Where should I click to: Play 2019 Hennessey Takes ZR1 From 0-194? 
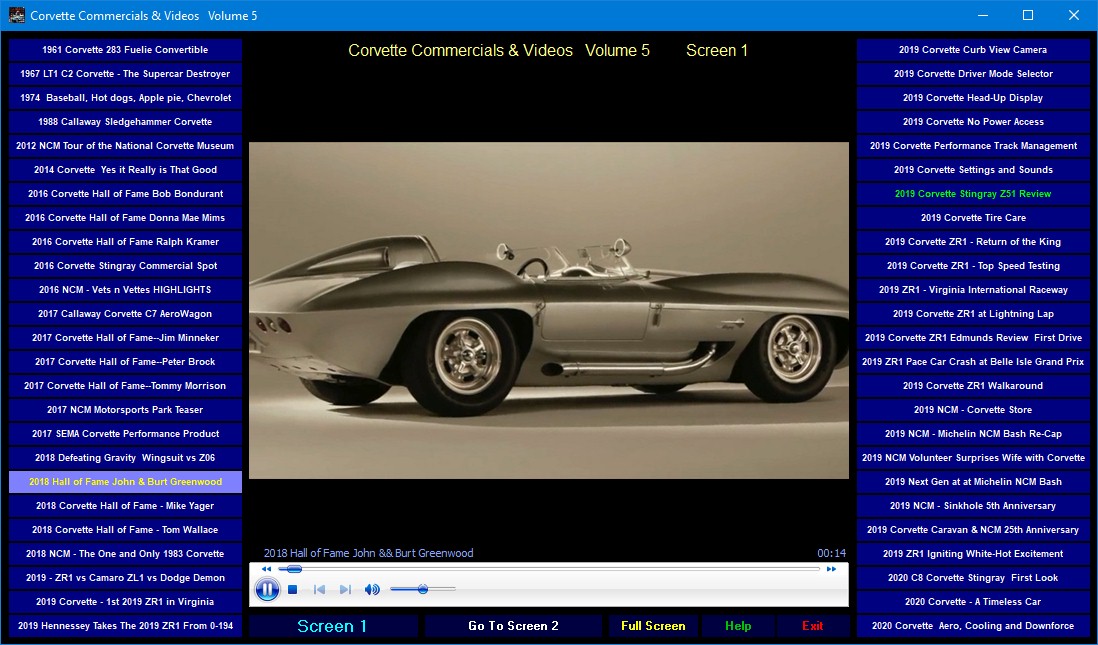click(x=125, y=625)
